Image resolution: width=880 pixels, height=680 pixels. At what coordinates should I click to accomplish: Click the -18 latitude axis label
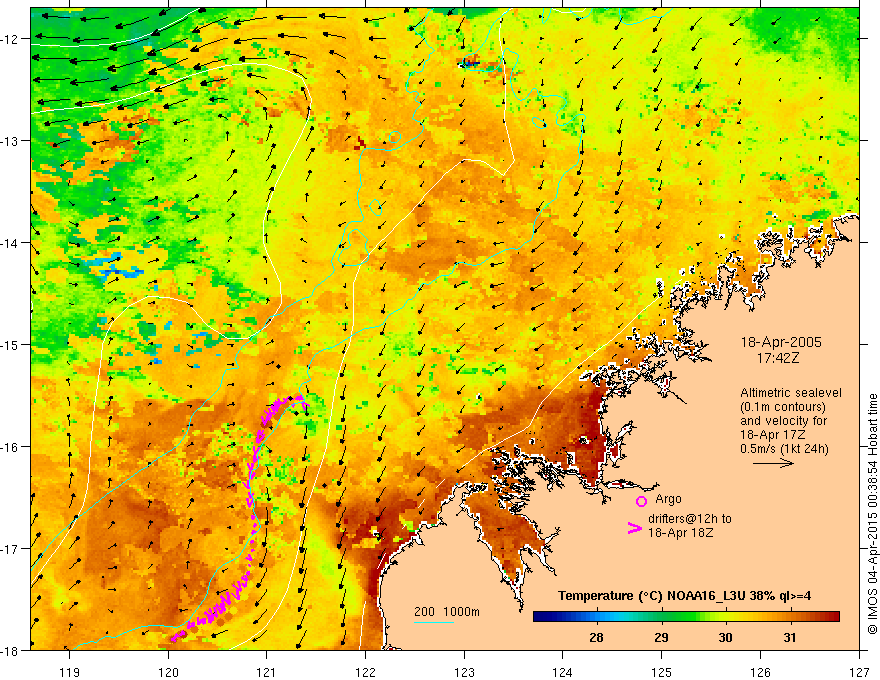[x=11, y=650]
